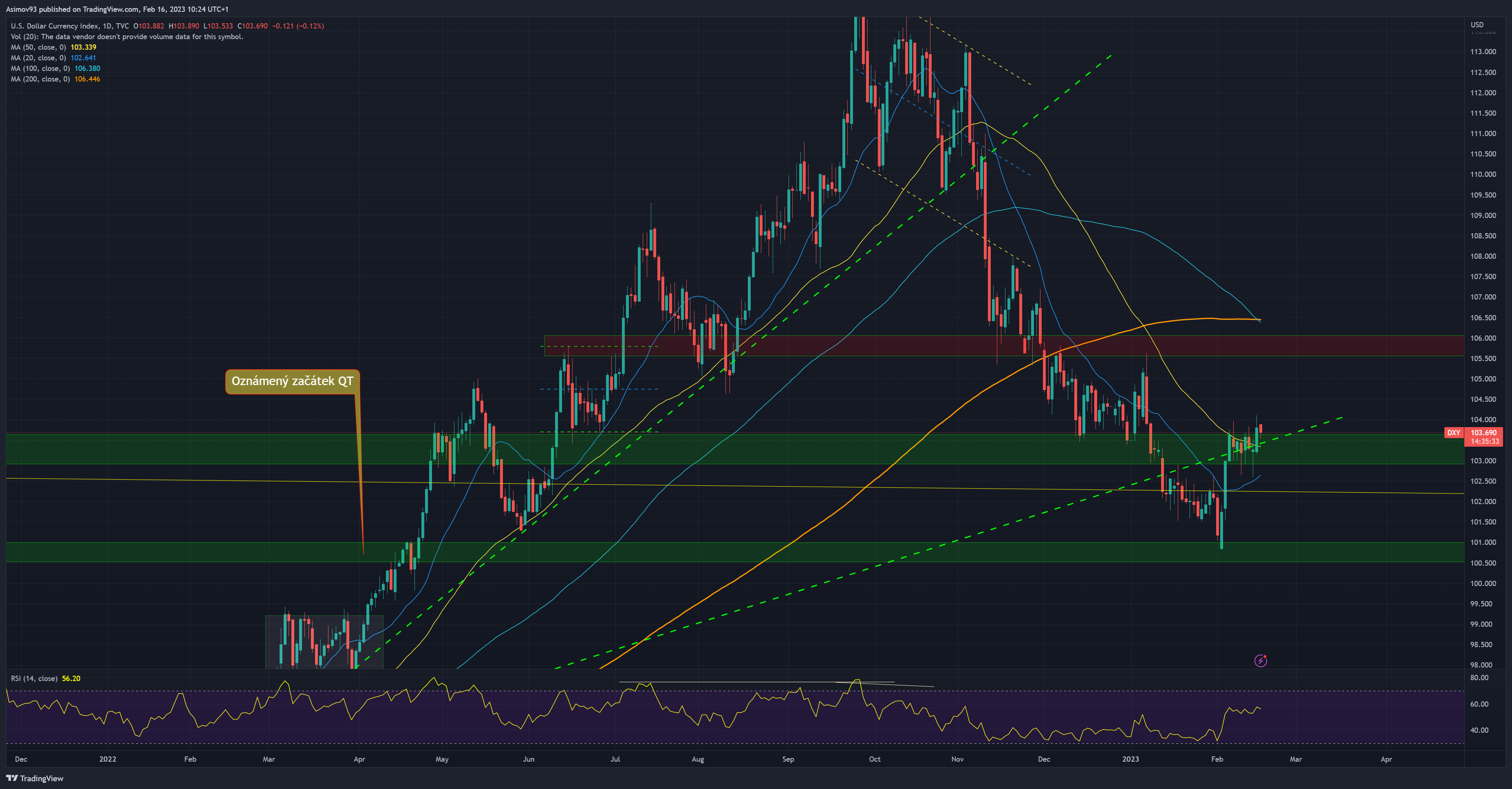1512x789 pixels.
Task: Click the RSI (14, close) legend label
Action: click(x=34, y=679)
